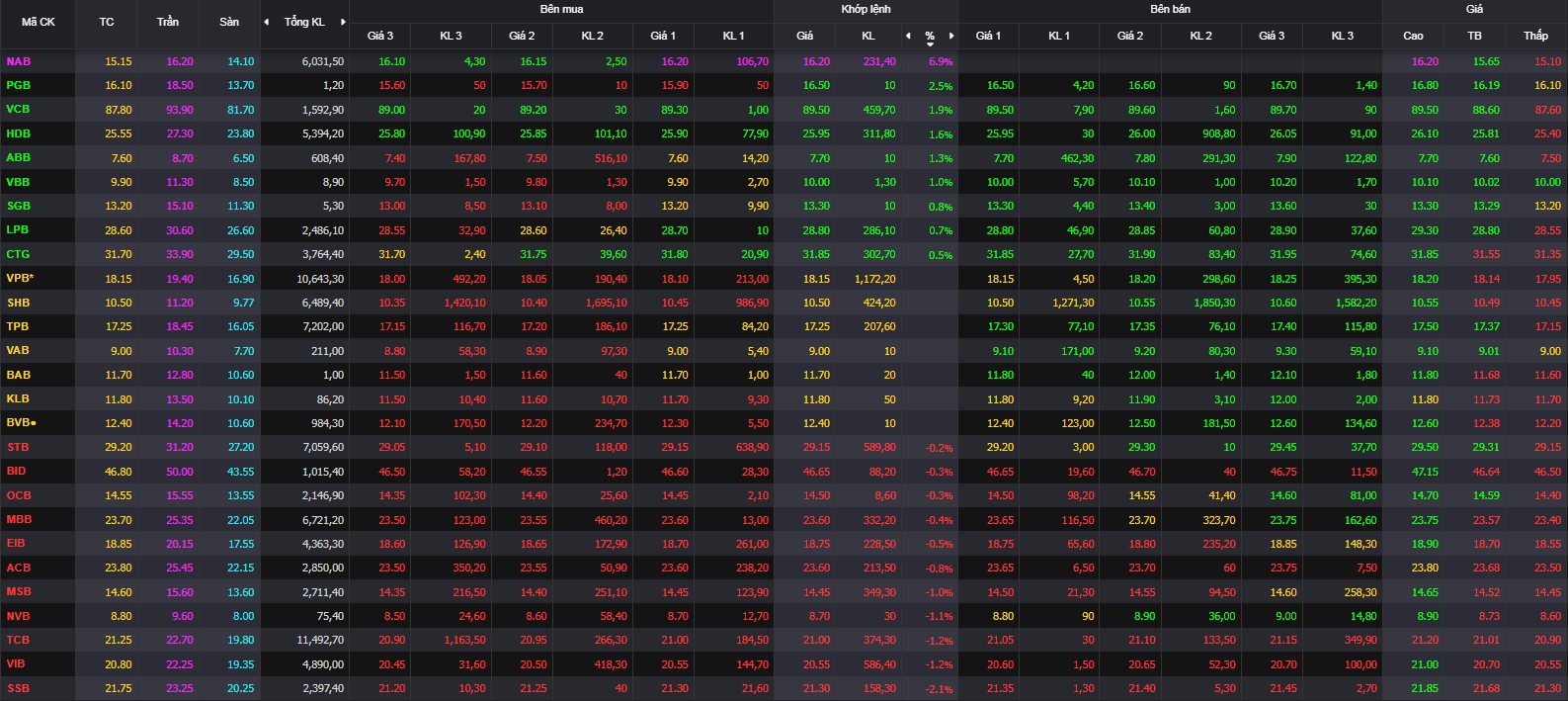Click the Sàn floor price header

coord(229,22)
